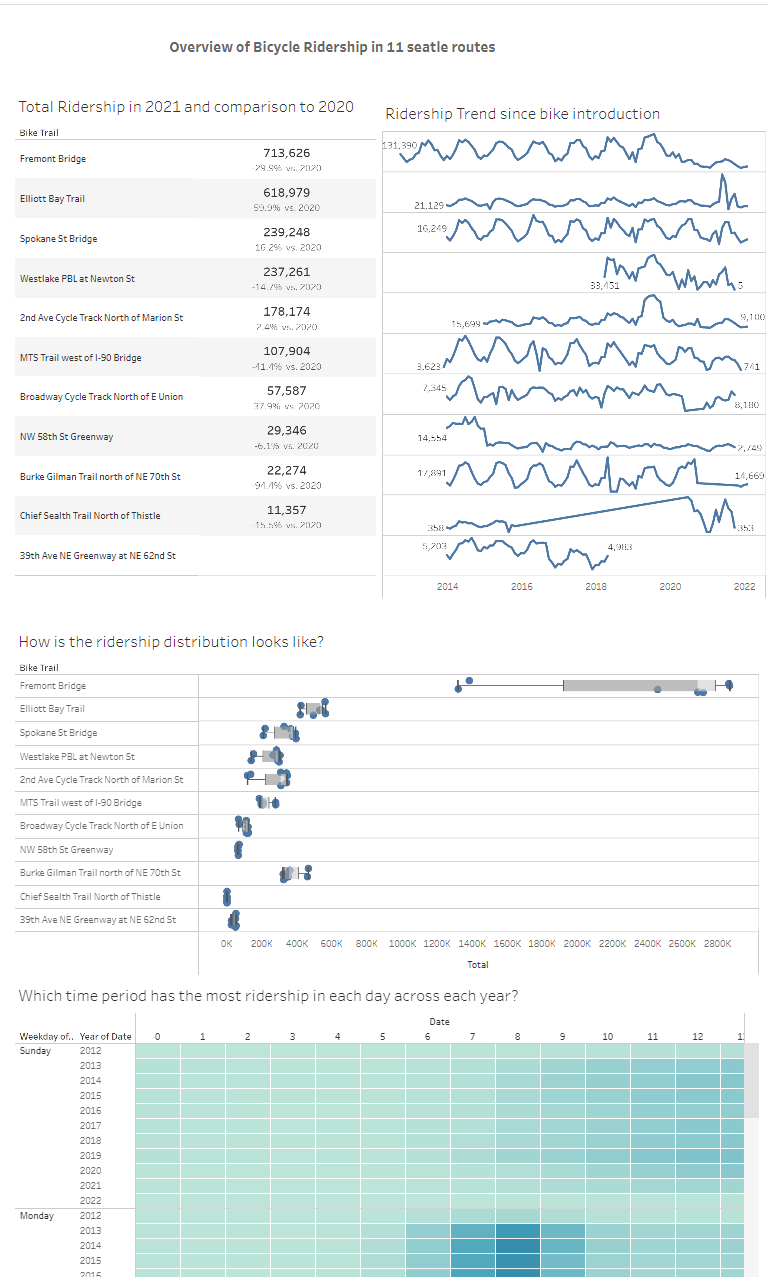Select the Sunday weekday header in heatmap
The height and width of the screenshot is (1277, 768).
(35, 1051)
